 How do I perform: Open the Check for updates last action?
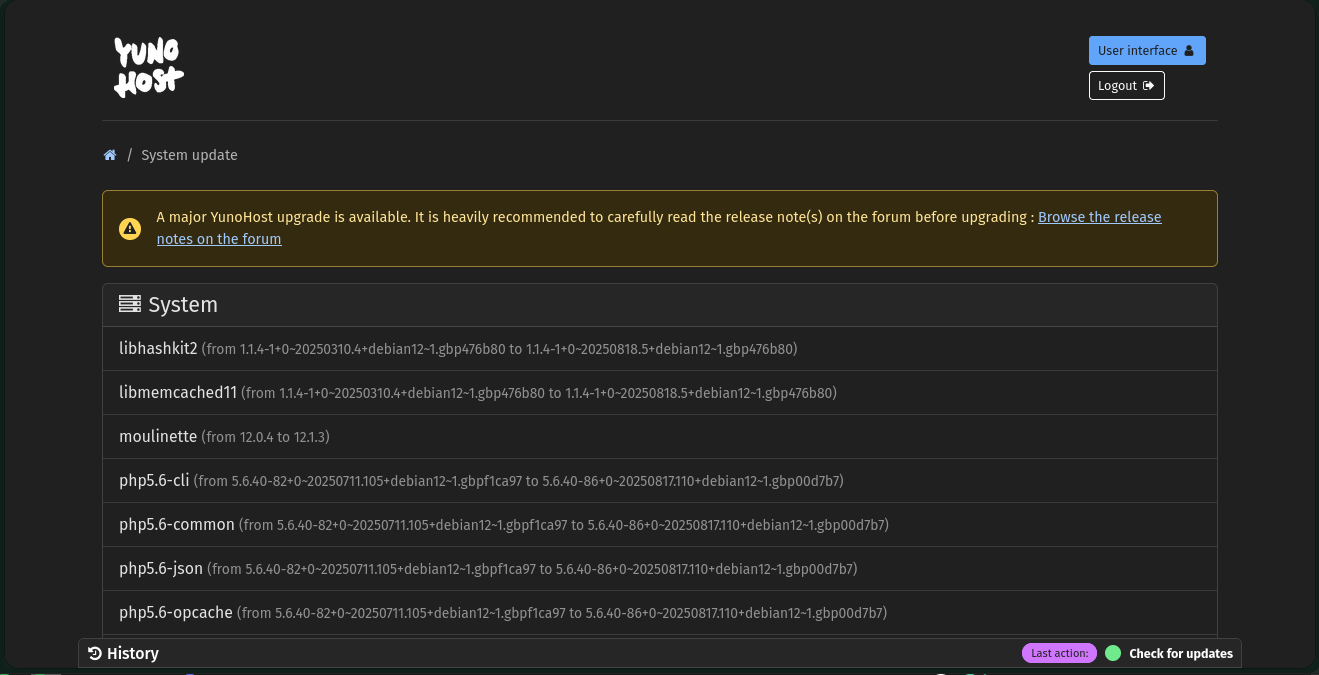point(1180,653)
